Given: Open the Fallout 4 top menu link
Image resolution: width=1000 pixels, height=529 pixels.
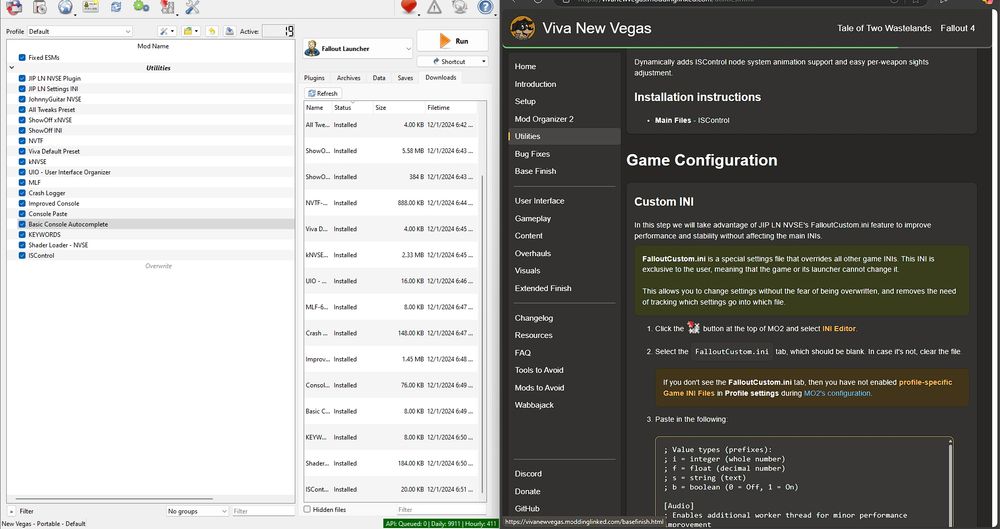Looking at the screenshot, I should tap(957, 28).
